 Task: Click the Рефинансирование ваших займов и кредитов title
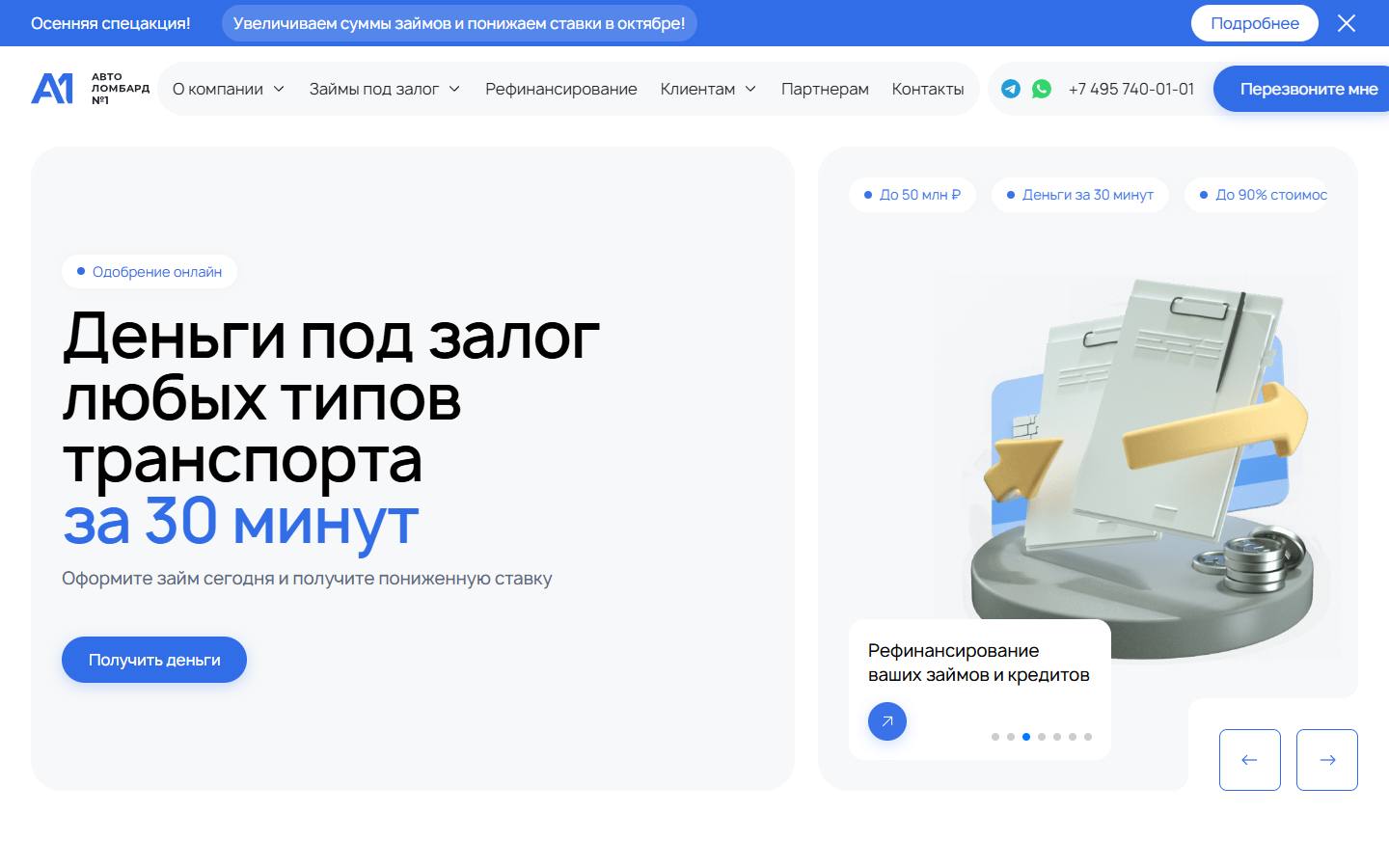click(x=978, y=663)
